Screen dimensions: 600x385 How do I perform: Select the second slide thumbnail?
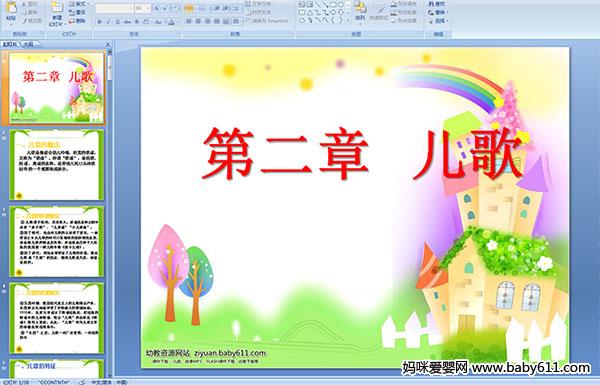(57, 165)
